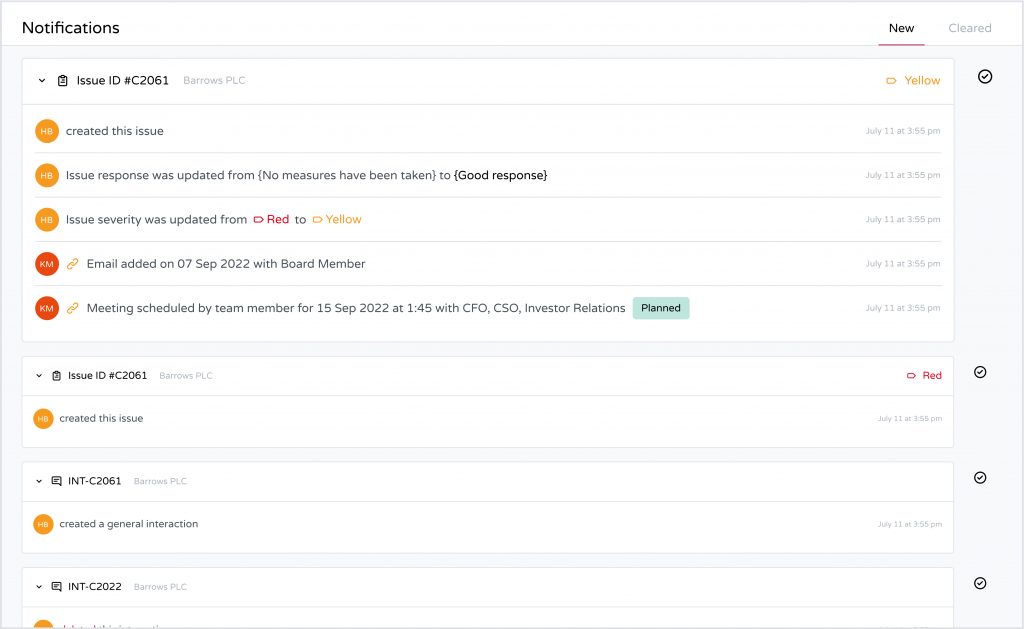Click KM avatar on the Email added row
The height and width of the screenshot is (629, 1024).
pyautogui.click(x=47, y=264)
